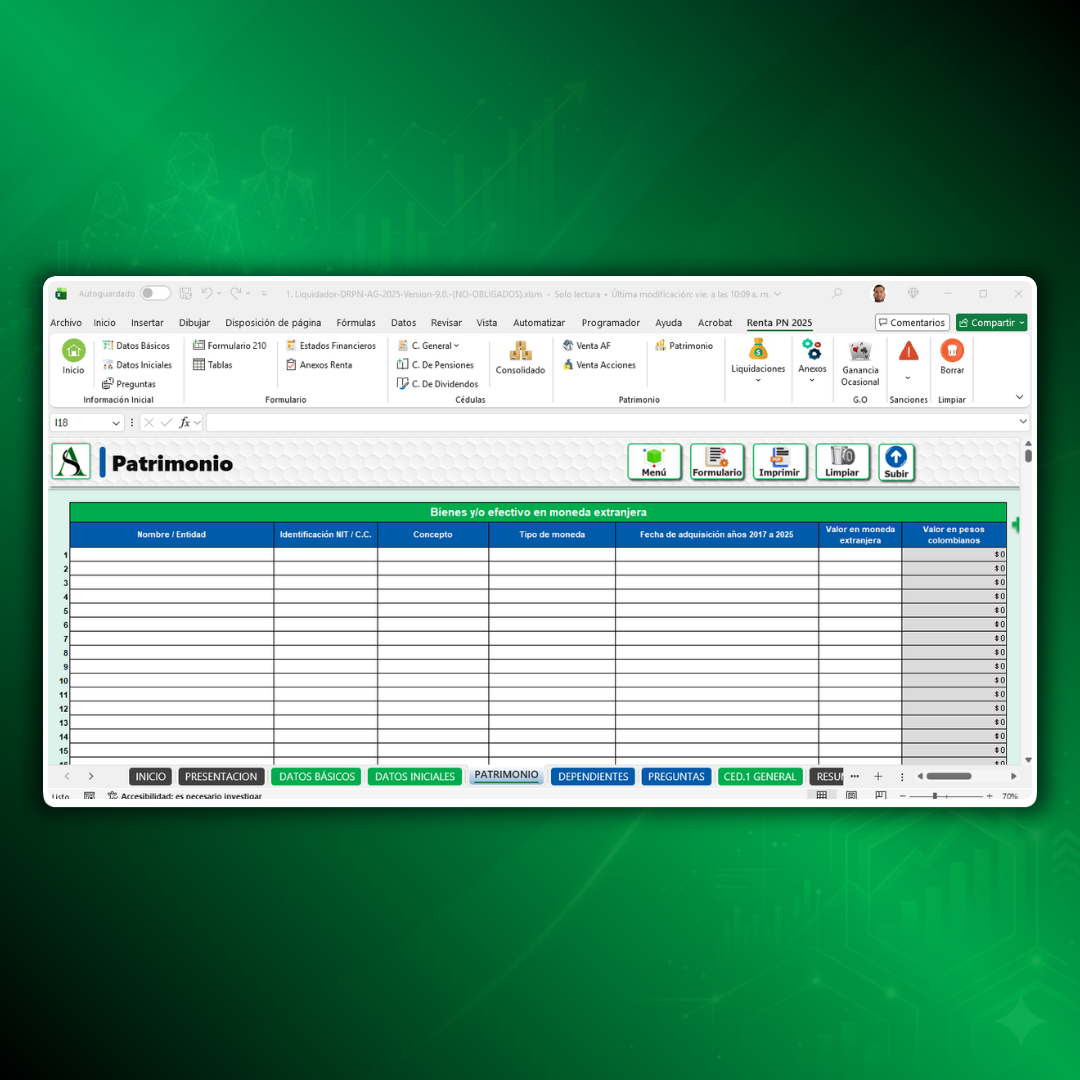Click the Subir arrow button
1080x1080 pixels.
coord(896,462)
